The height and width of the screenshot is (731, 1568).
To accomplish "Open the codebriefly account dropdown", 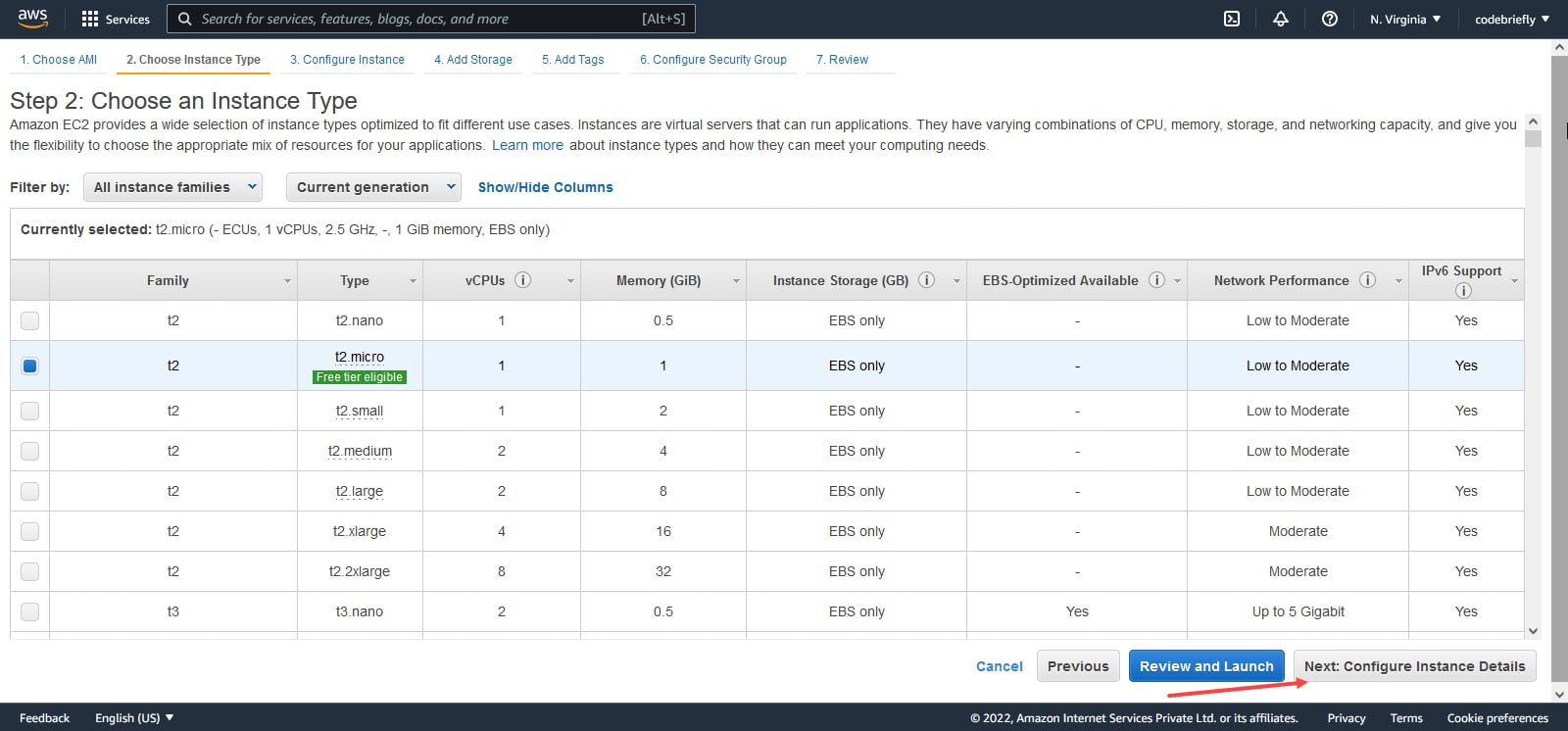I will [x=1512, y=19].
